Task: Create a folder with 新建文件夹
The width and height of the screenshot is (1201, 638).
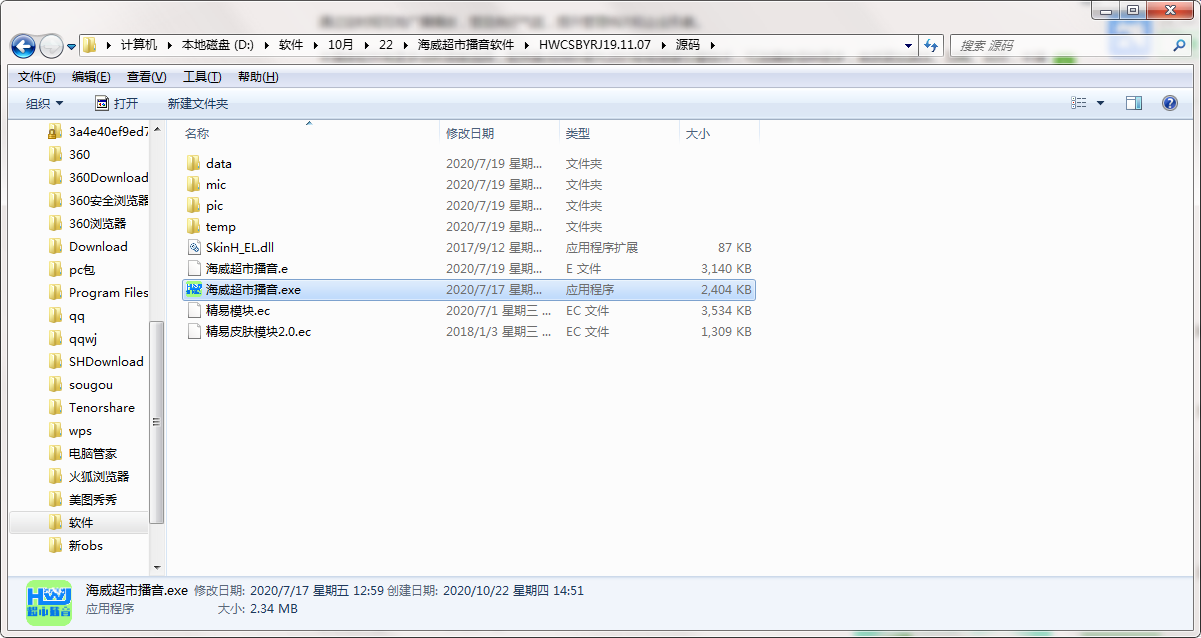Action: click(x=198, y=103)
